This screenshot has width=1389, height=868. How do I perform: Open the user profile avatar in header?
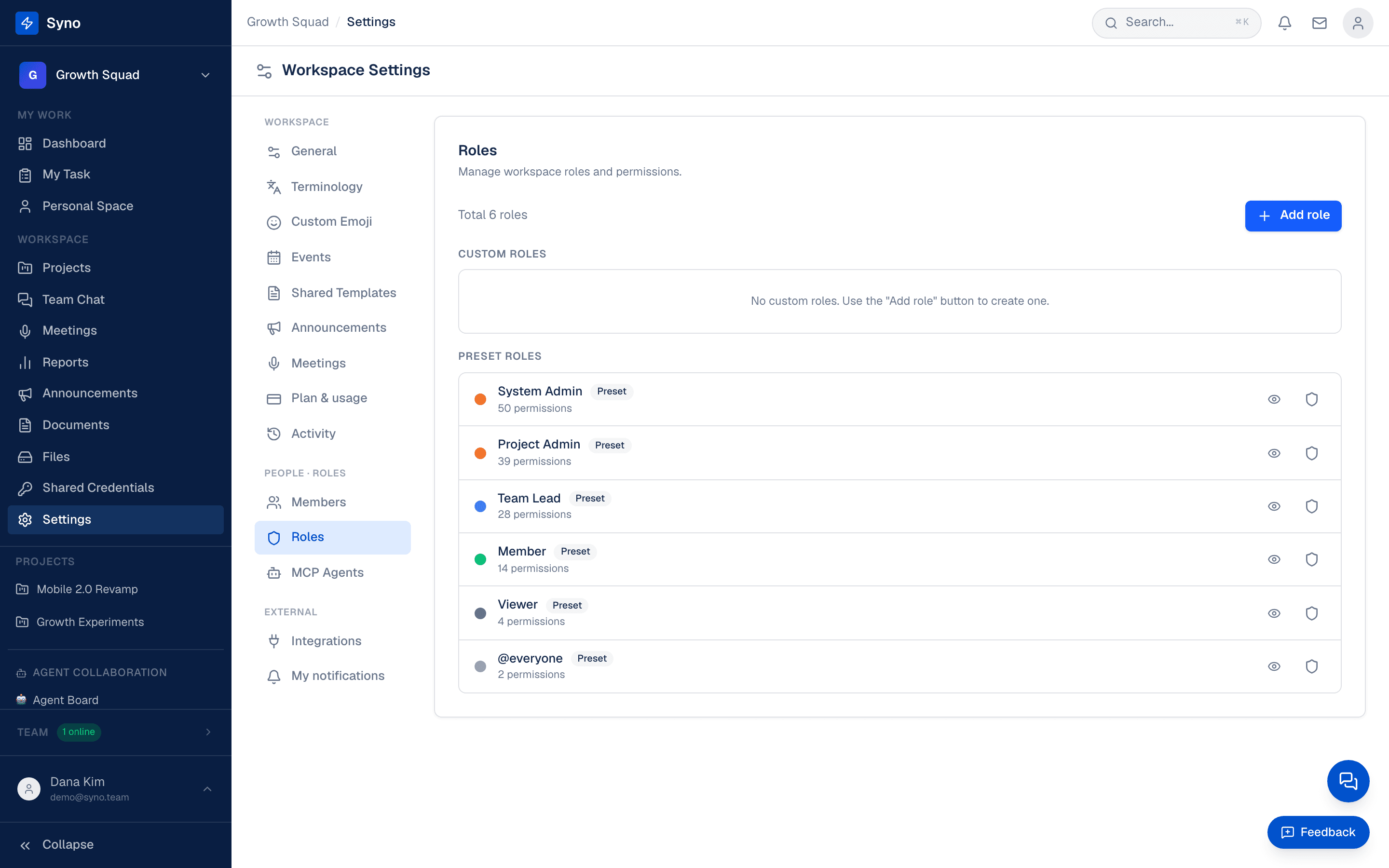(1358, 23)
